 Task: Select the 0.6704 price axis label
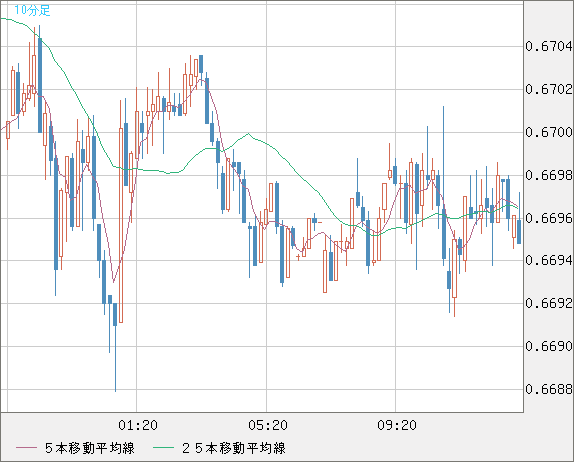coord(549,46)
